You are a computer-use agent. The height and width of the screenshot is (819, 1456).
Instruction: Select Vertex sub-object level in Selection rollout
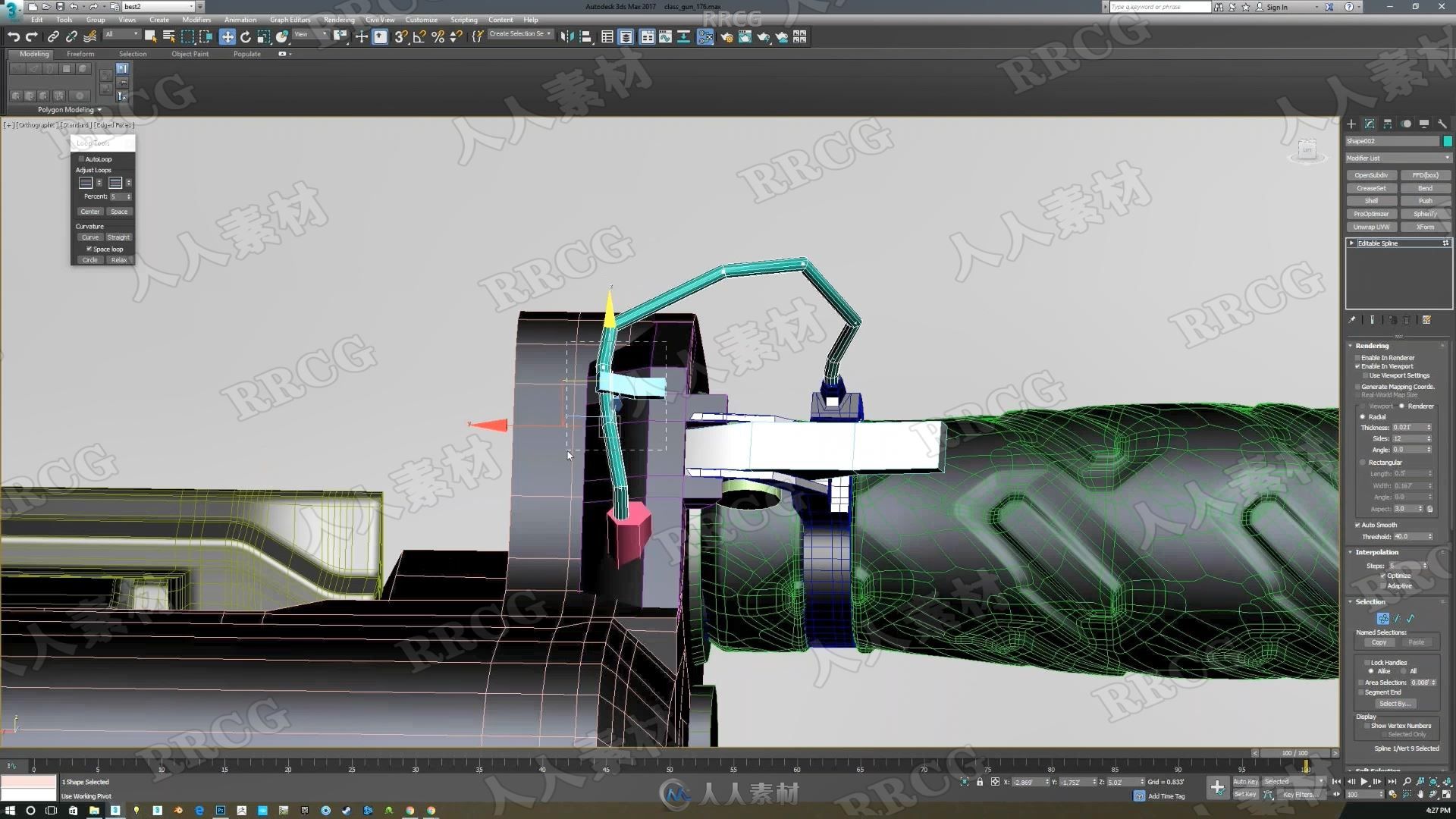[1383, 619]
